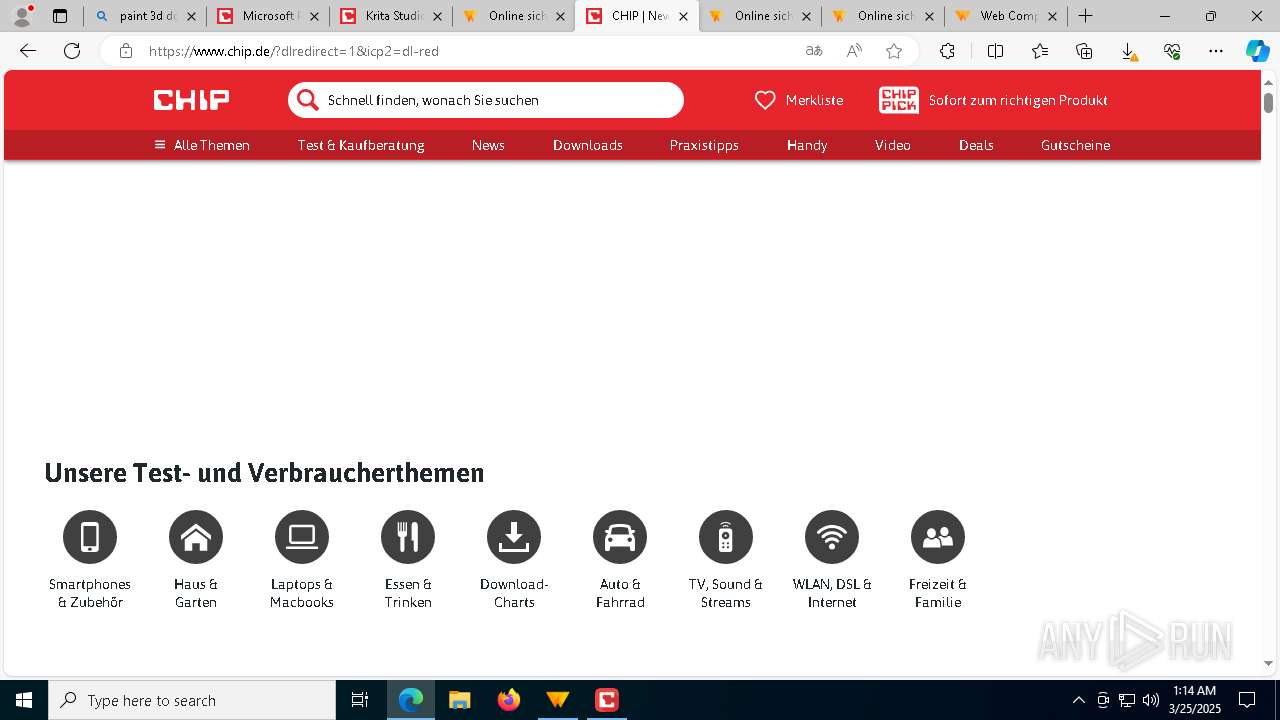
Task: Click the magnifier icon in search box
Action: [308, 100]
